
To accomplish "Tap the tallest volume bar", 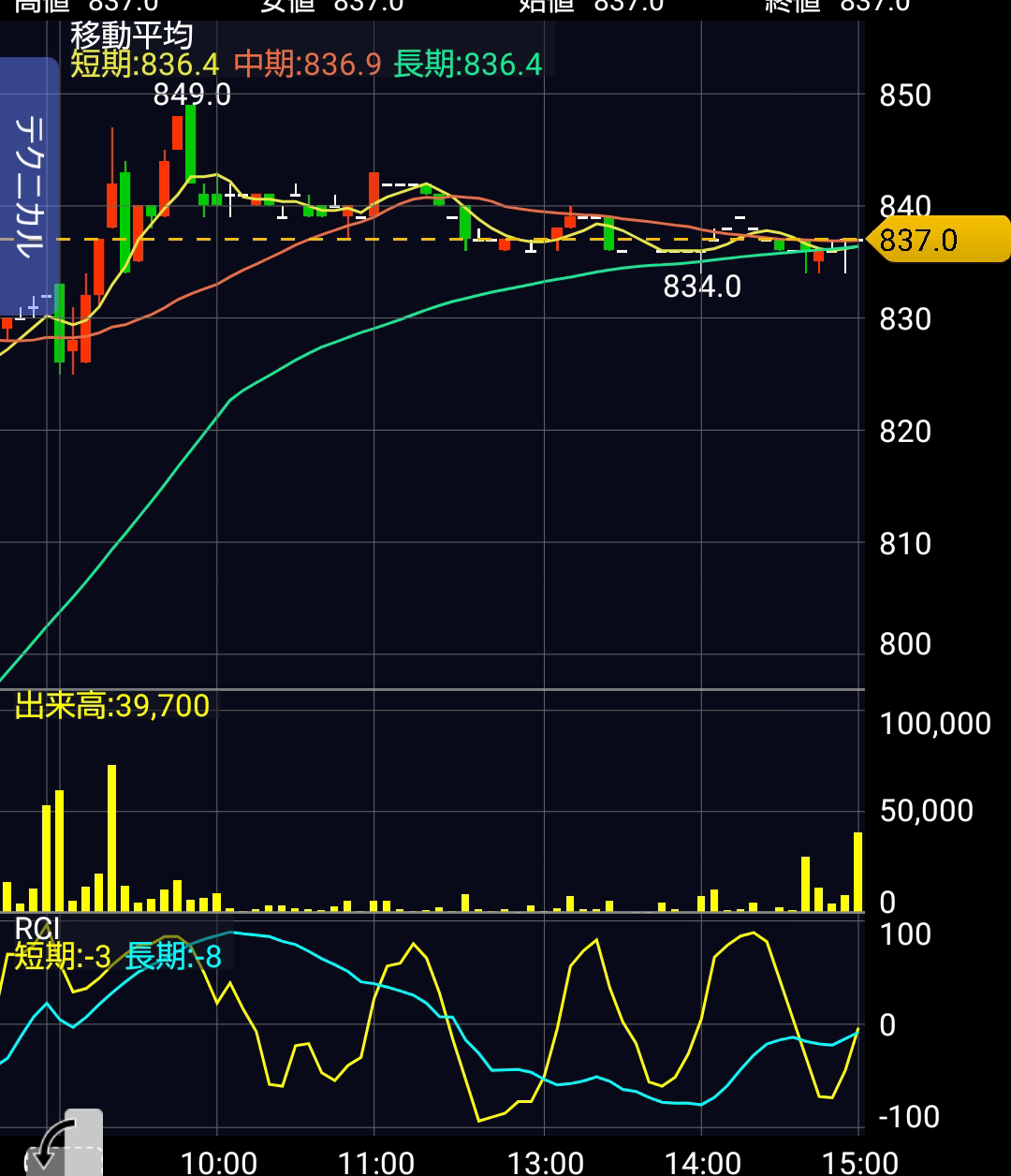I will tap(111, 838).
